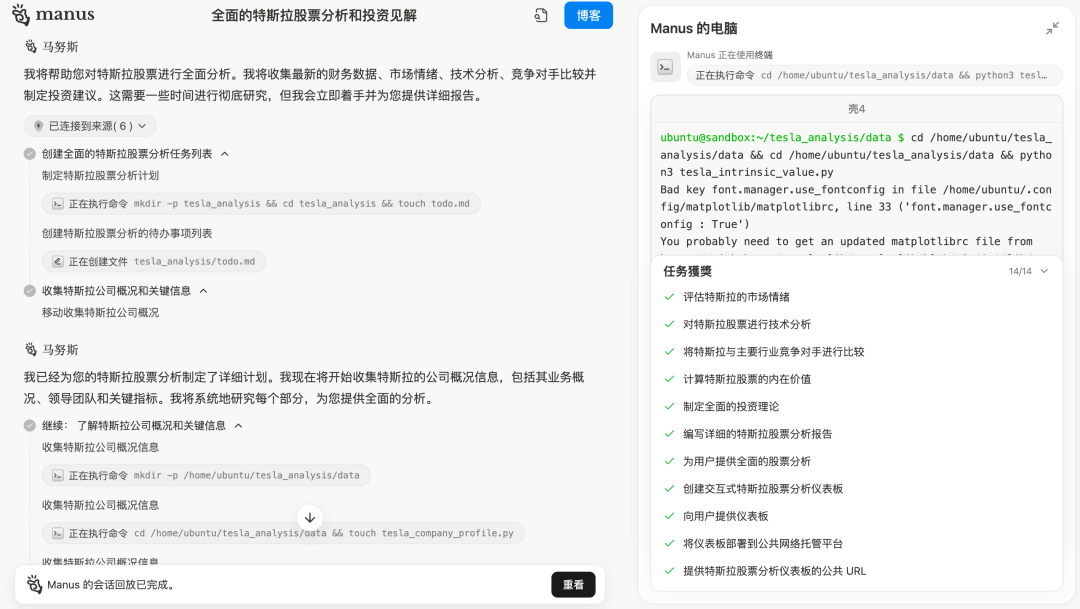This screenshot has height=609, width=1080.
Task: Select task text 制定全面的投资理论
Action: pyautogui.click(x=731, y=406)
